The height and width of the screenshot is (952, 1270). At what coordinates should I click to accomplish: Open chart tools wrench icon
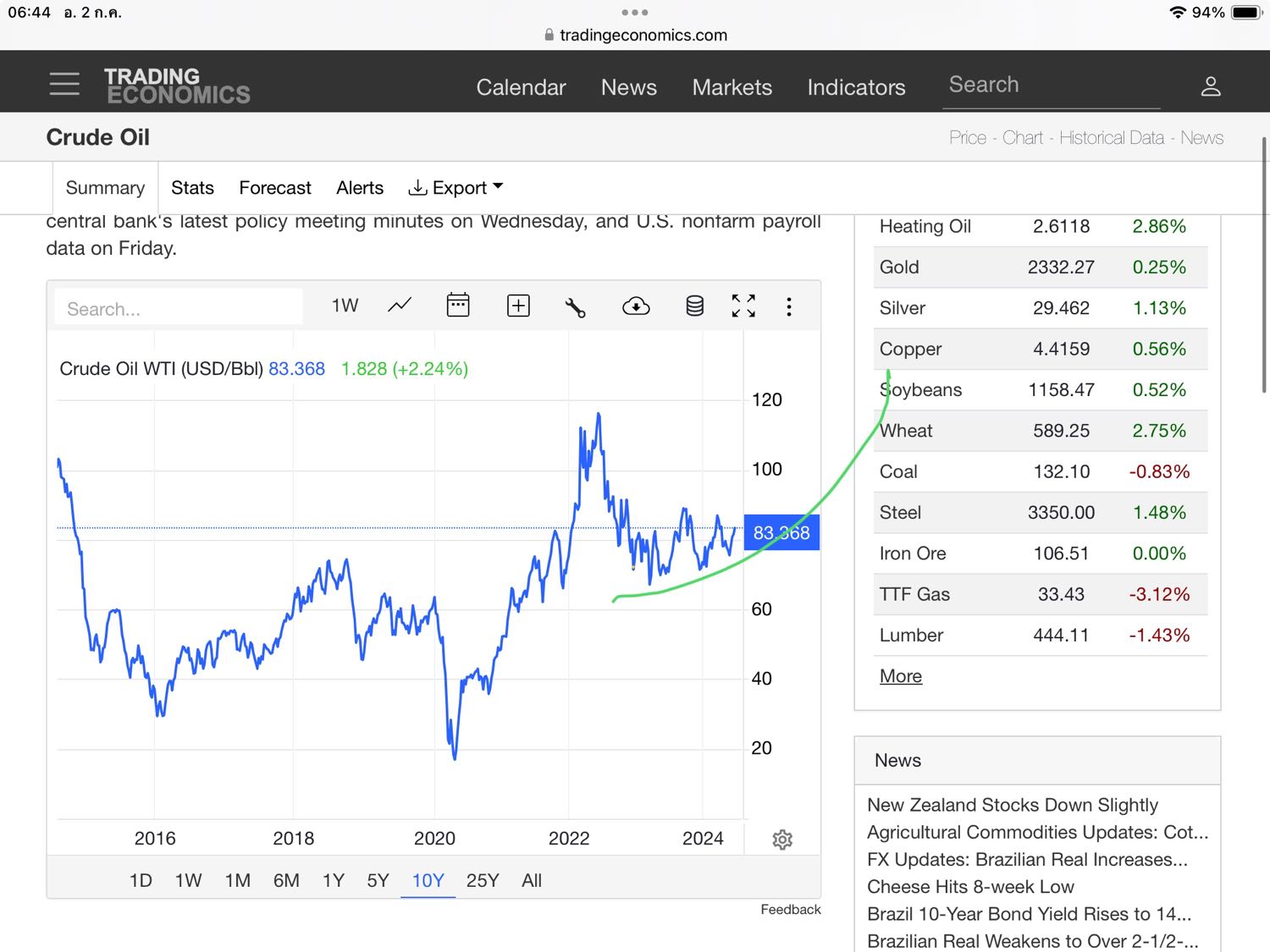[576, 306]
